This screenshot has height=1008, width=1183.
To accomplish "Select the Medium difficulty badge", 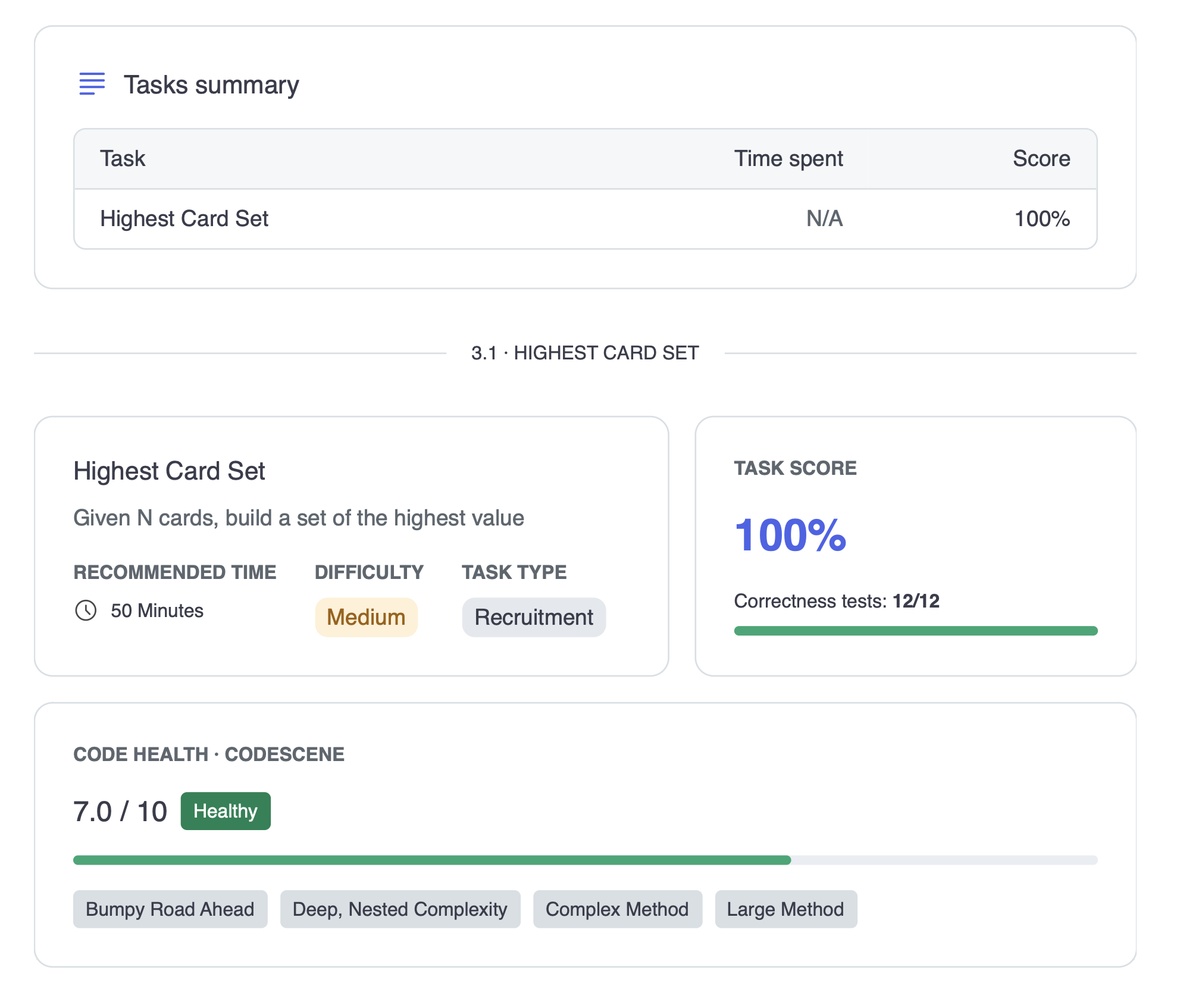I will 366,617.
